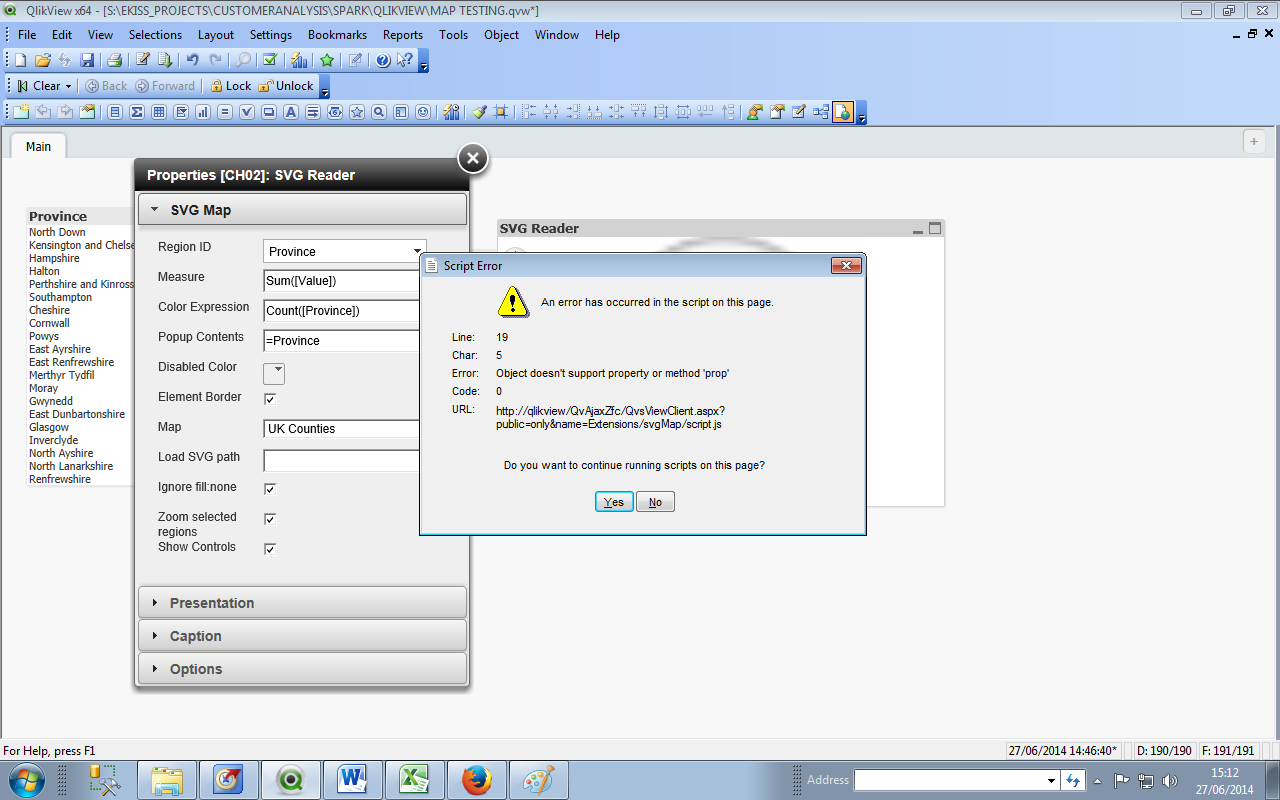Viewport: 1280px width, 800px height.
Task: Click the Measure expression field
Action: coord(342,281)
